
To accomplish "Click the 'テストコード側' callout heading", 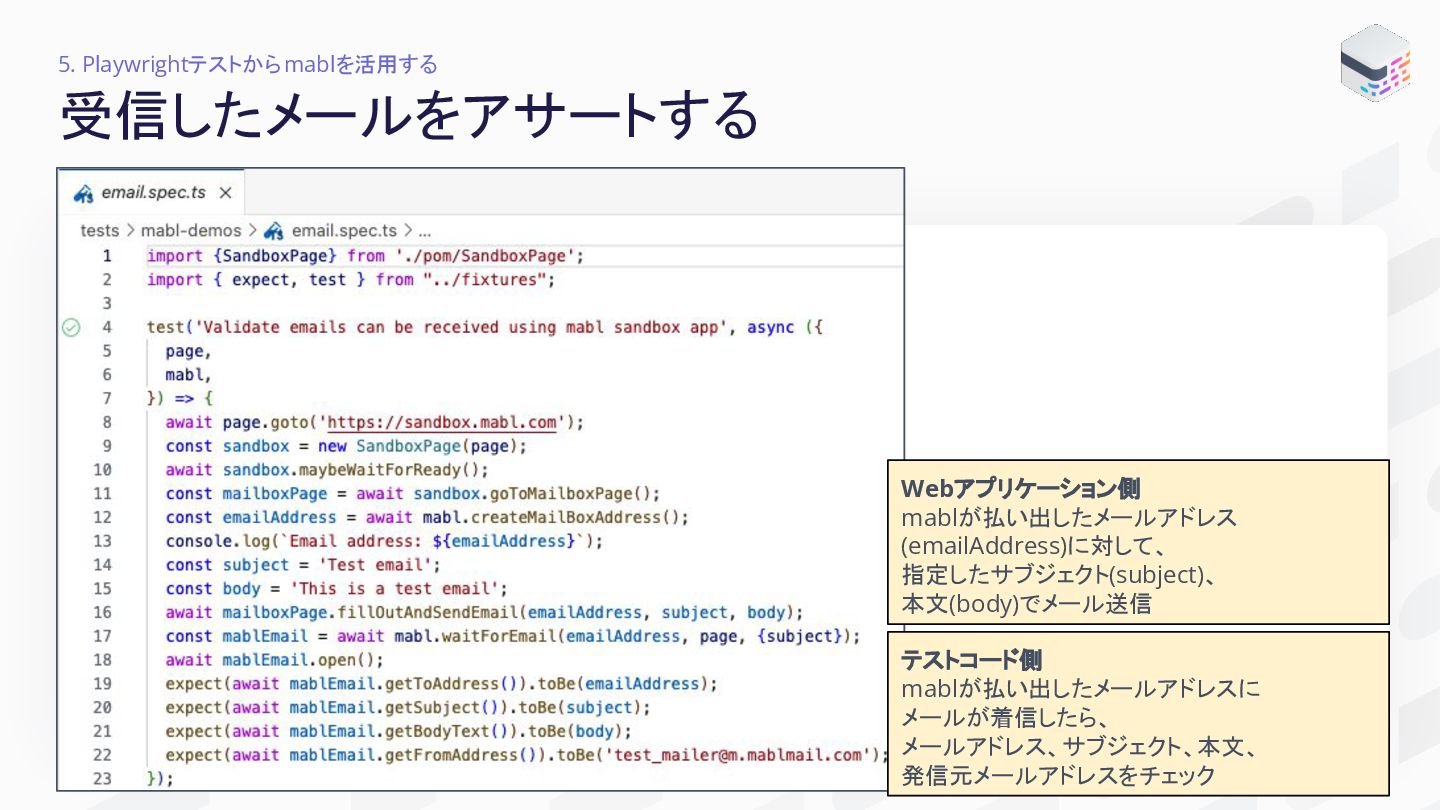I will coord(971,660).
